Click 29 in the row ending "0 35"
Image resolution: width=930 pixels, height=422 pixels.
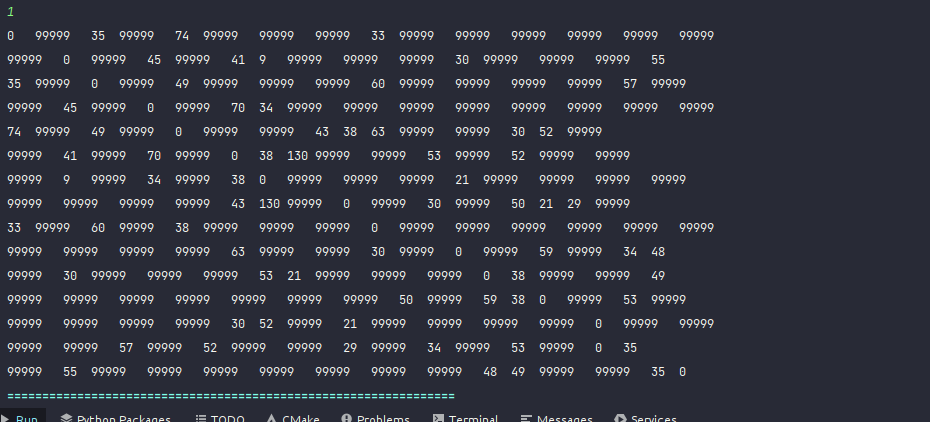click(350, 348)
